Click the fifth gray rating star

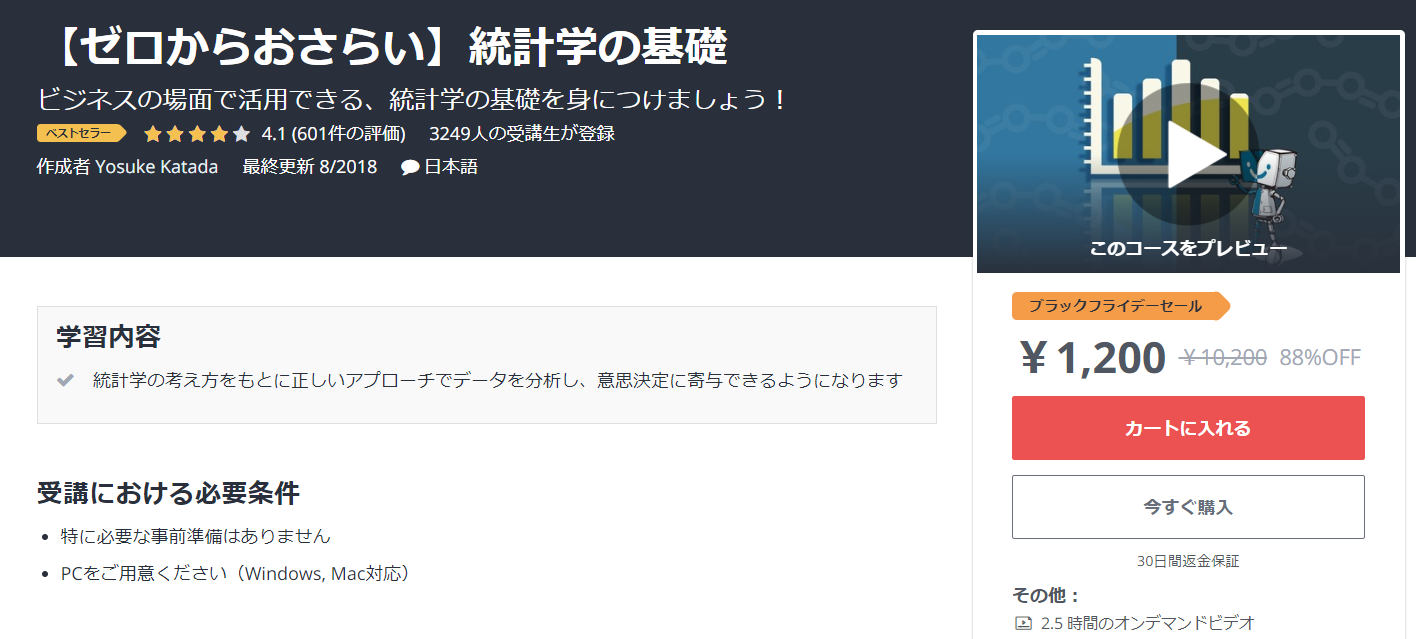[241, 133]
